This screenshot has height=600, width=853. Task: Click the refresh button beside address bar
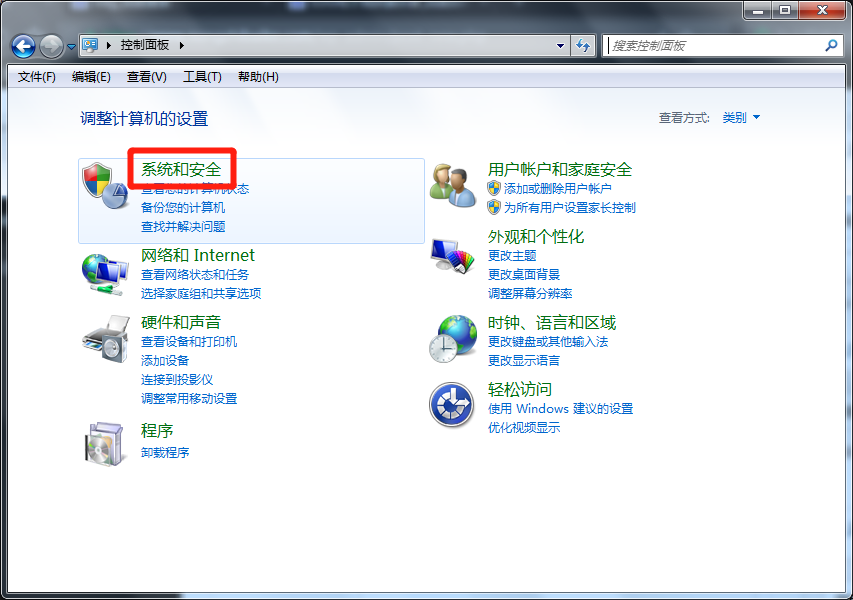(x=583, y=46)
